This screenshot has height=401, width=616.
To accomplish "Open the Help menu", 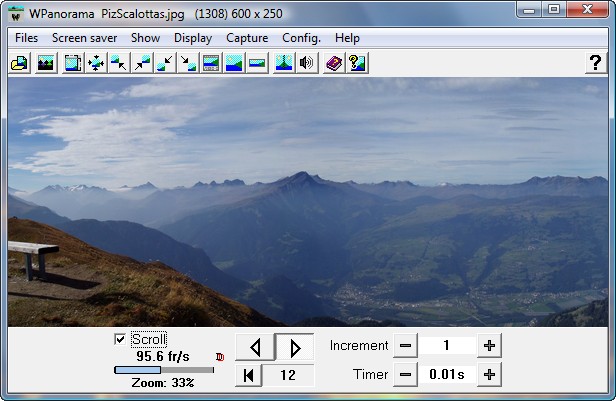I will point(347,38).
